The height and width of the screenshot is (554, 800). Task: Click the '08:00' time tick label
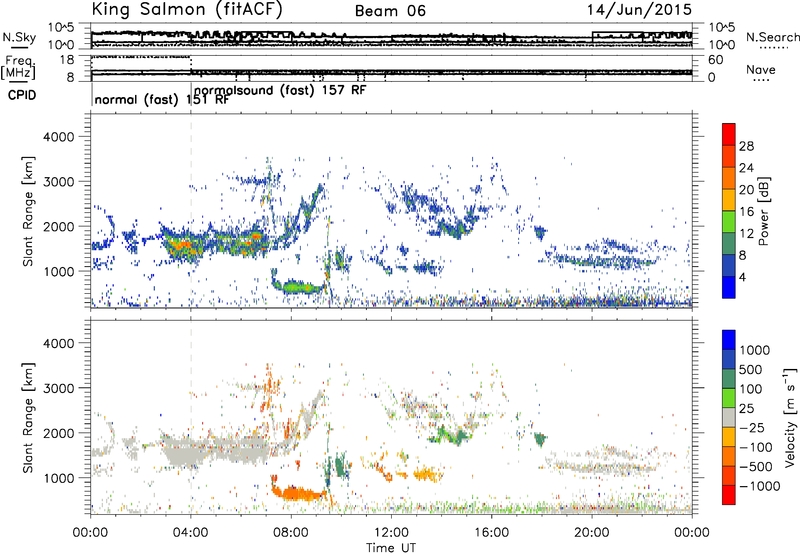click(x=291, y=533)
